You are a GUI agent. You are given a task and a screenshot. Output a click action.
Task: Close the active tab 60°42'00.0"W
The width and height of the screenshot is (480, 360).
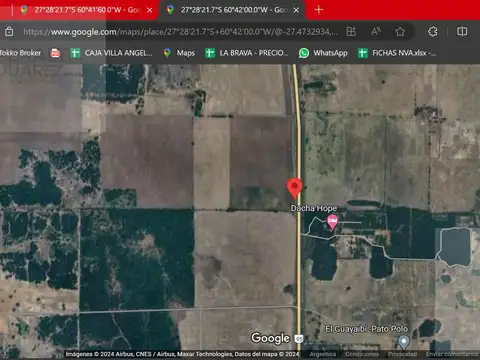296,10
